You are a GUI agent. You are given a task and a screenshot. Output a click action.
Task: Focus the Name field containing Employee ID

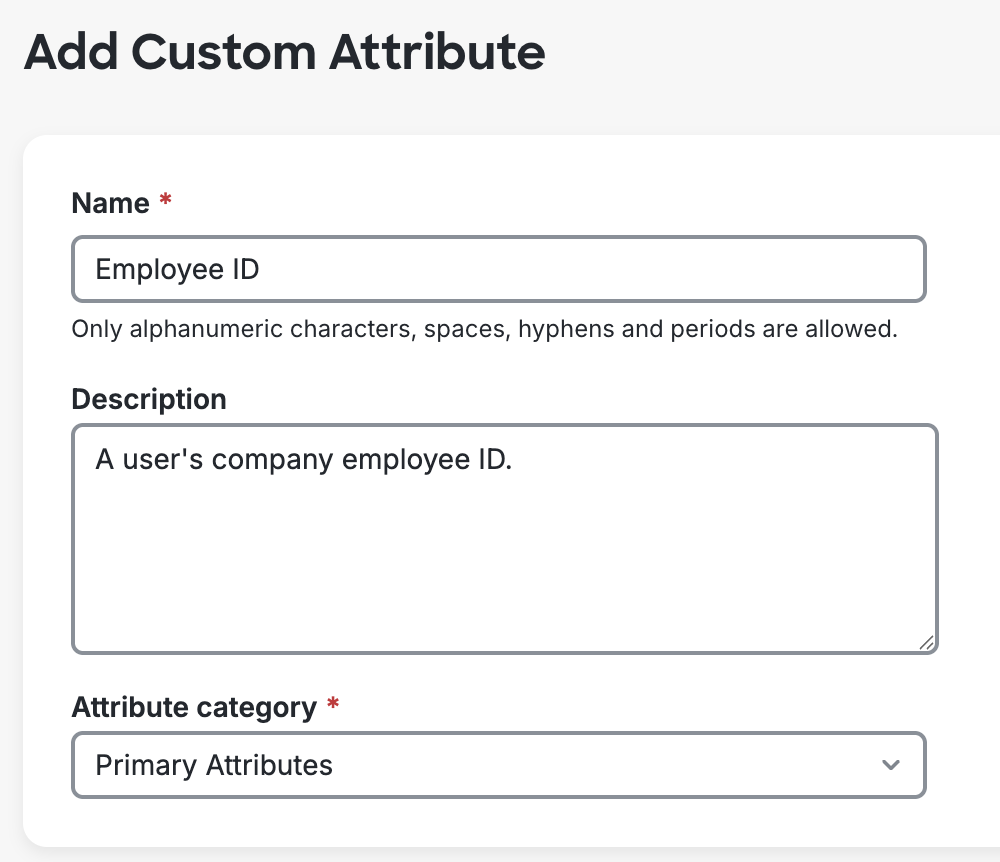[498, 268]
